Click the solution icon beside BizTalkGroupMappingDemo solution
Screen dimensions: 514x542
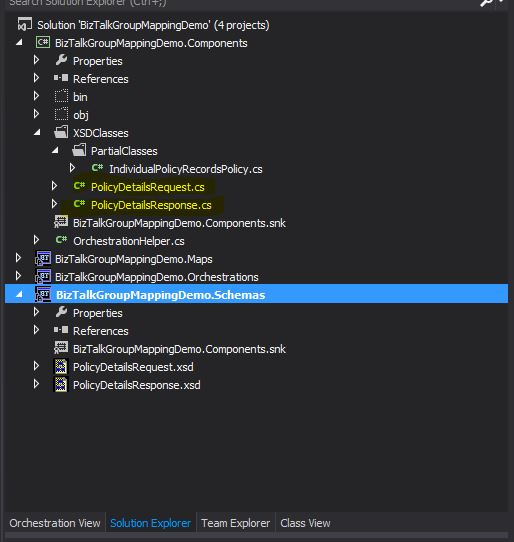[x=25, y=25]
